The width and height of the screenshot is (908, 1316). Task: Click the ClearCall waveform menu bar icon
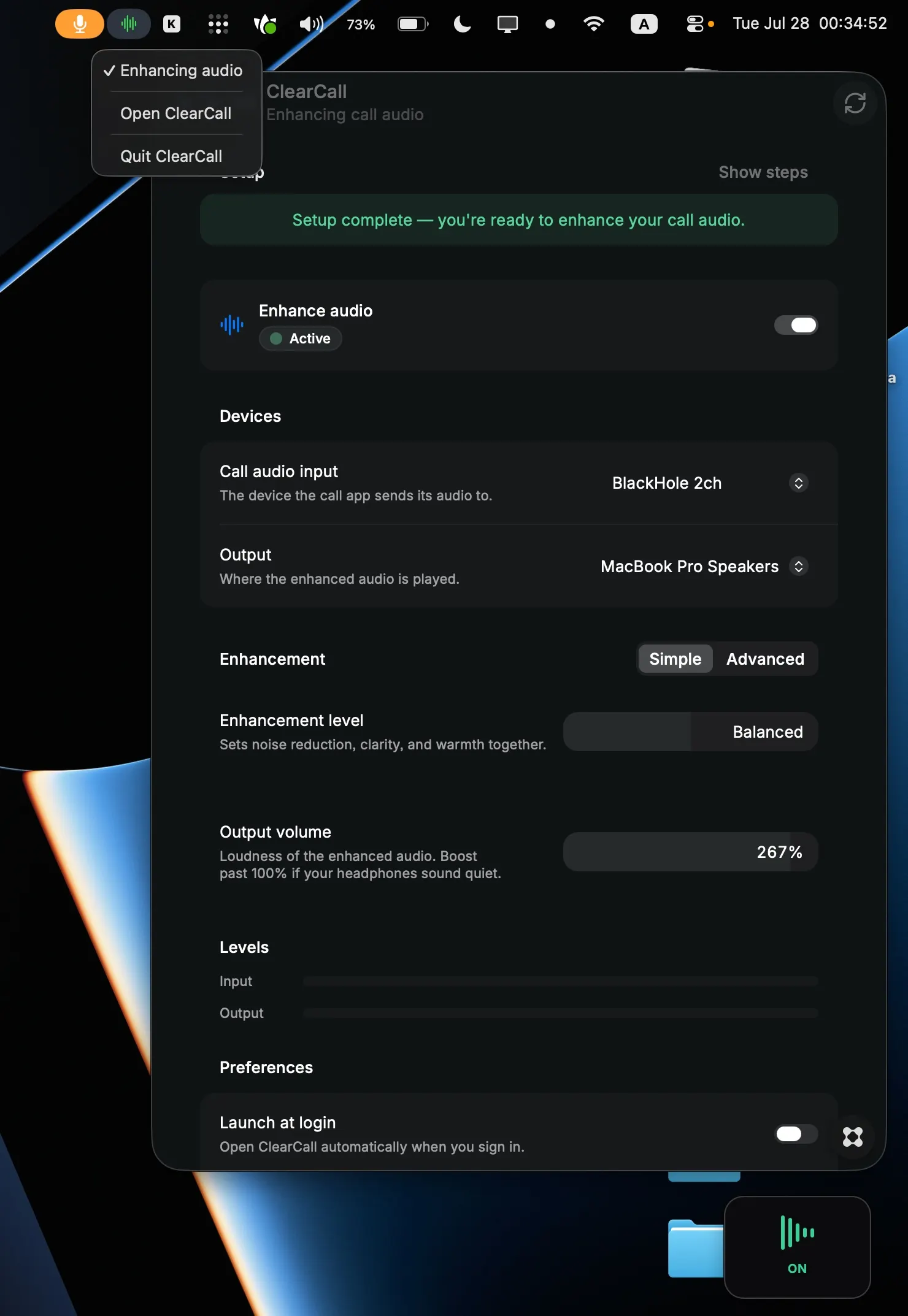click(129, 24)
